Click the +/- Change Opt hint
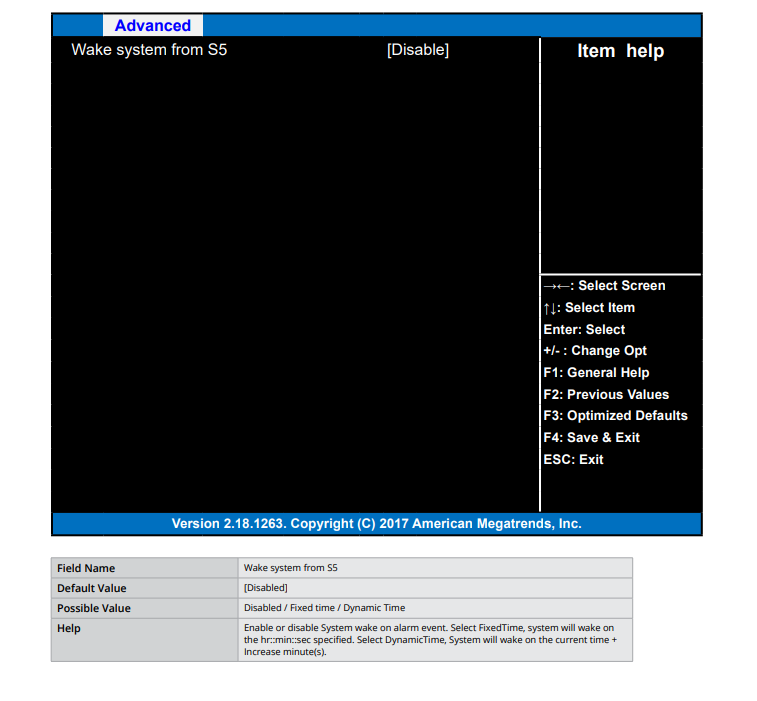Screen dimensions: 757x701 tap(595, 351)
